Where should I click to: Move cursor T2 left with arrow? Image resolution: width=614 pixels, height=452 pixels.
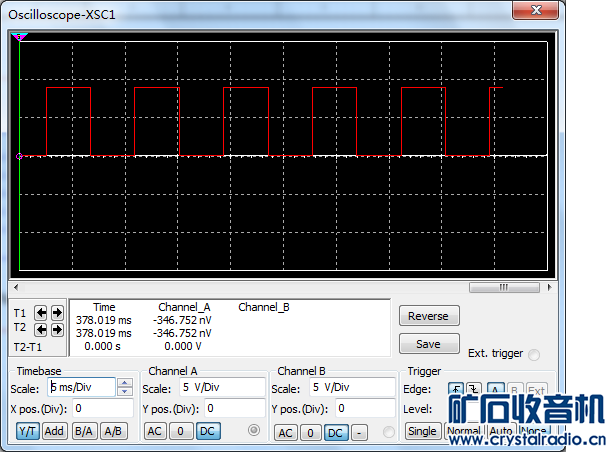(41, 330)
